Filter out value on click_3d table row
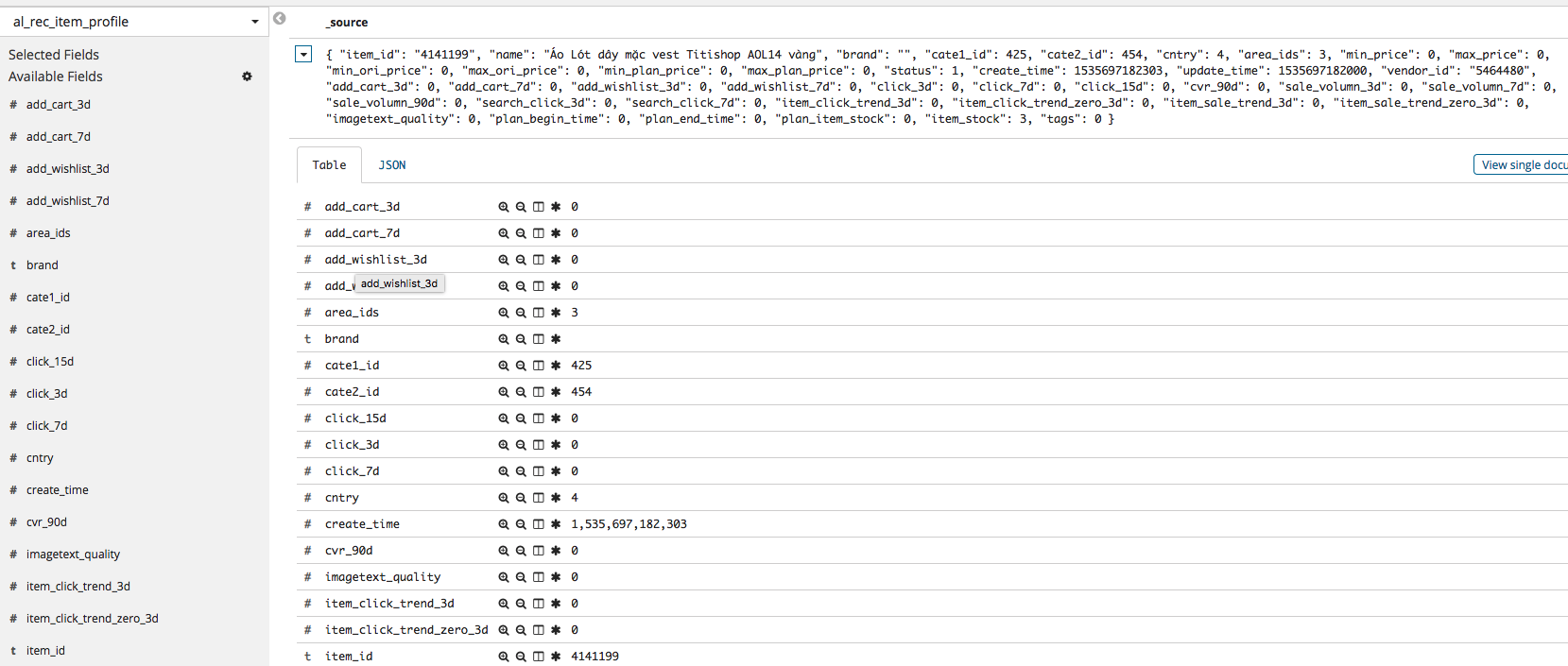The height and width of the screenshot is (666, 1568). tap(521, 445)
